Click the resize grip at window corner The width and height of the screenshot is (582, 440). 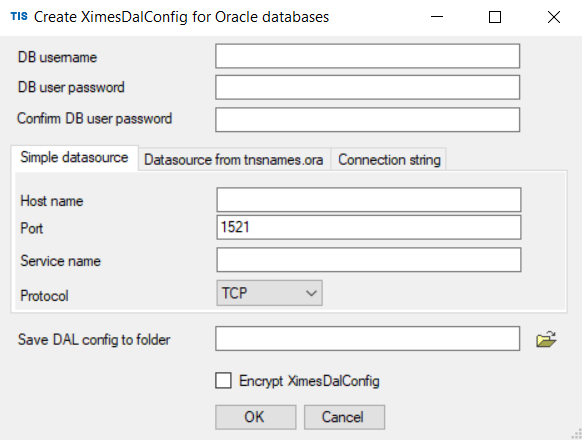click(x=576, y=434)
